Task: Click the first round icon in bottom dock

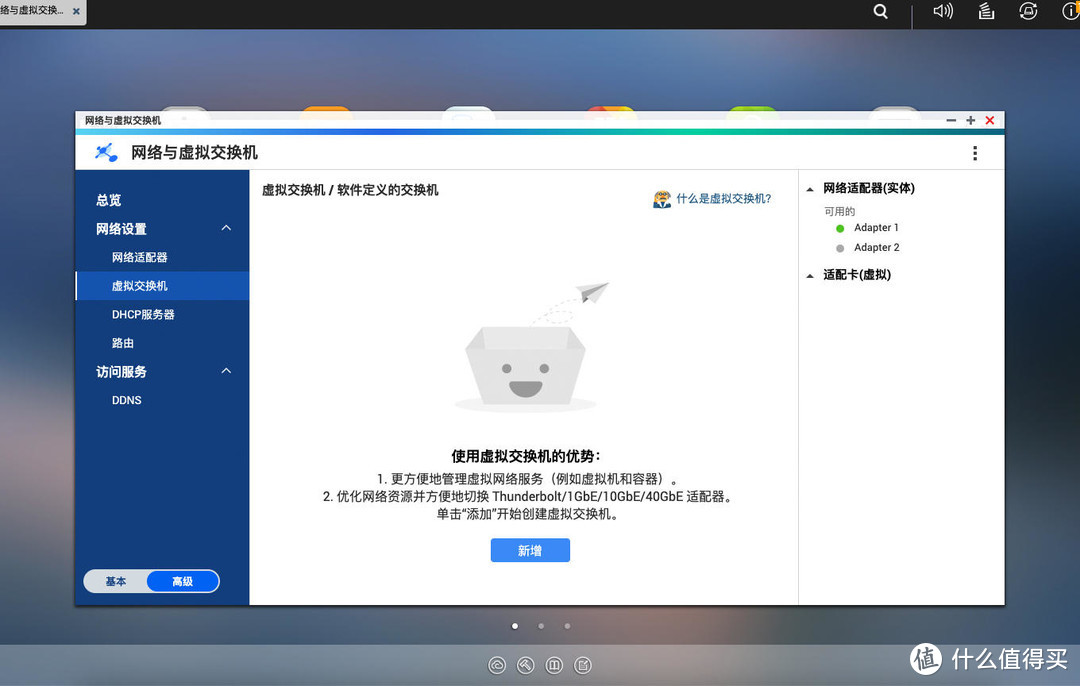Action: [x=497, y=665]
